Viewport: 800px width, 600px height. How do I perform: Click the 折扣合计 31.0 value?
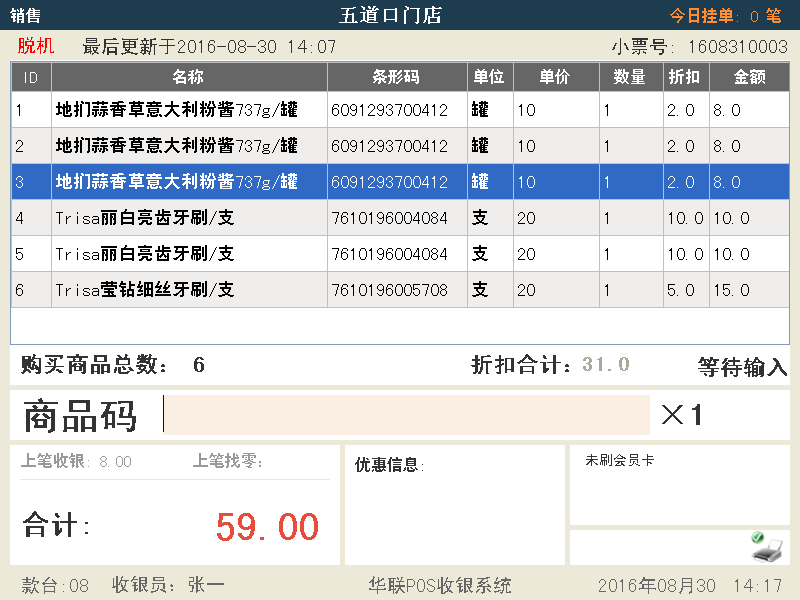click(x=606, y=364)
